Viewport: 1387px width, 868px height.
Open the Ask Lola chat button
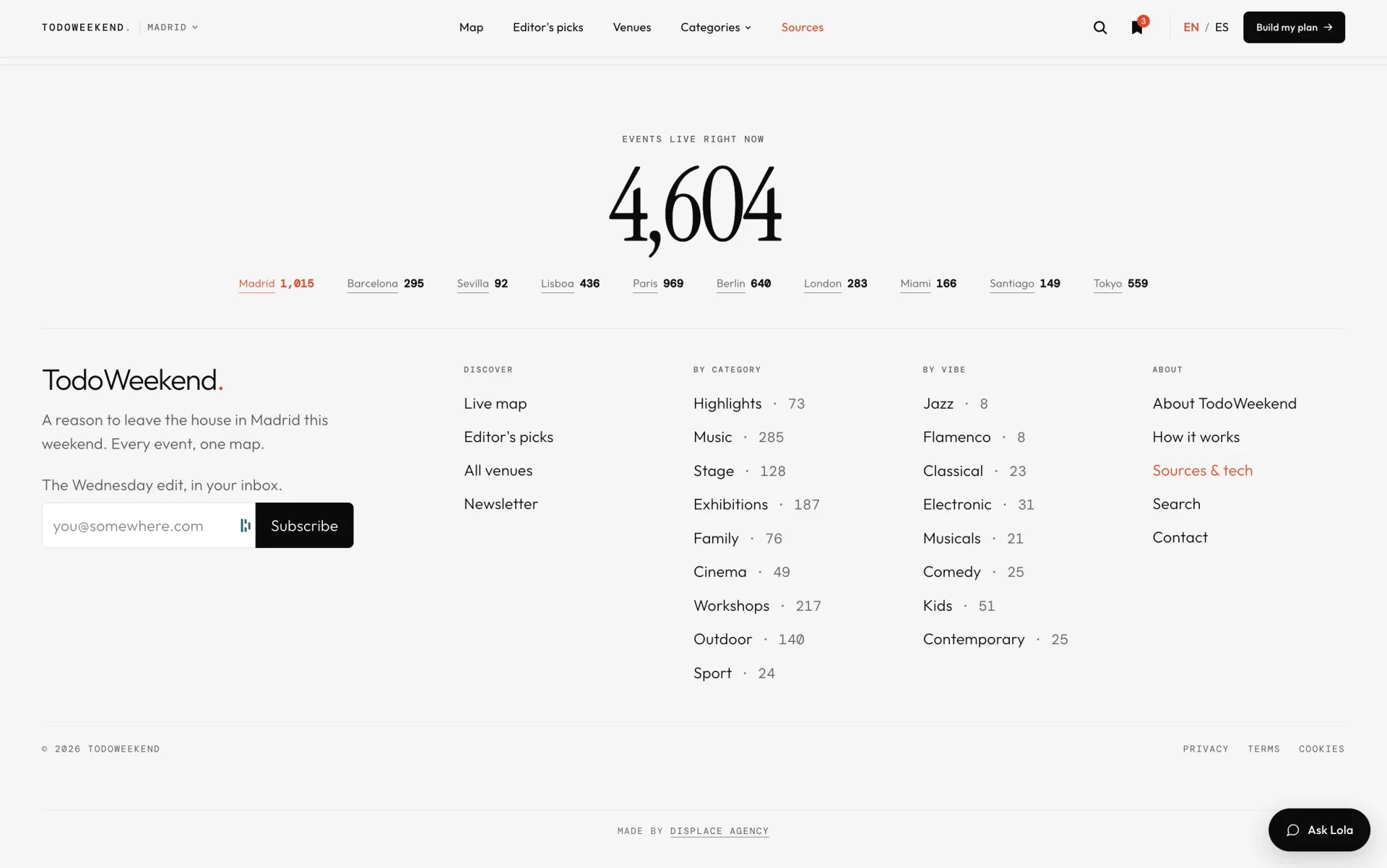coord(1319,830)
